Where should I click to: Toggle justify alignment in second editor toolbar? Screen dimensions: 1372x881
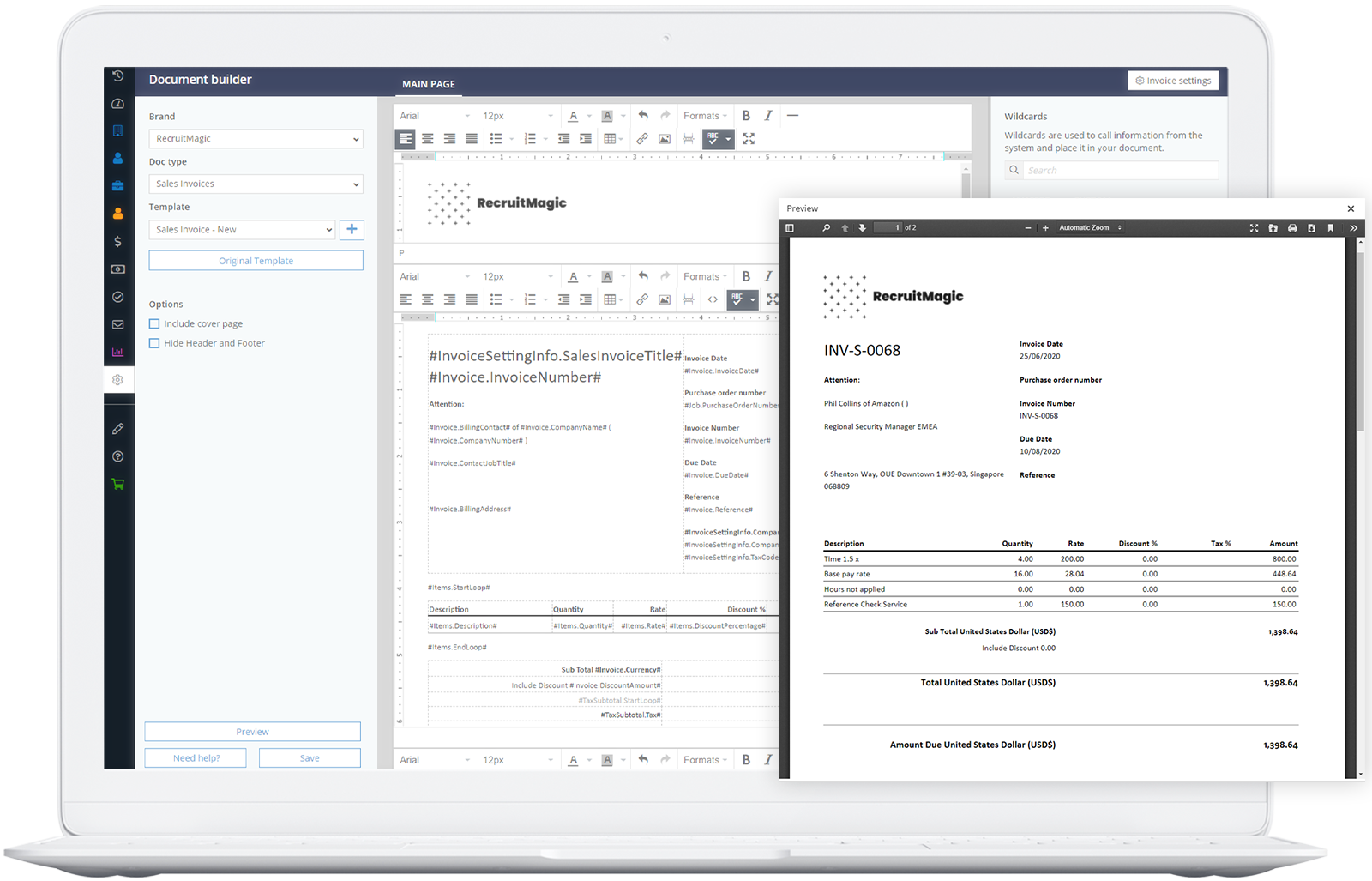point(472,299)
